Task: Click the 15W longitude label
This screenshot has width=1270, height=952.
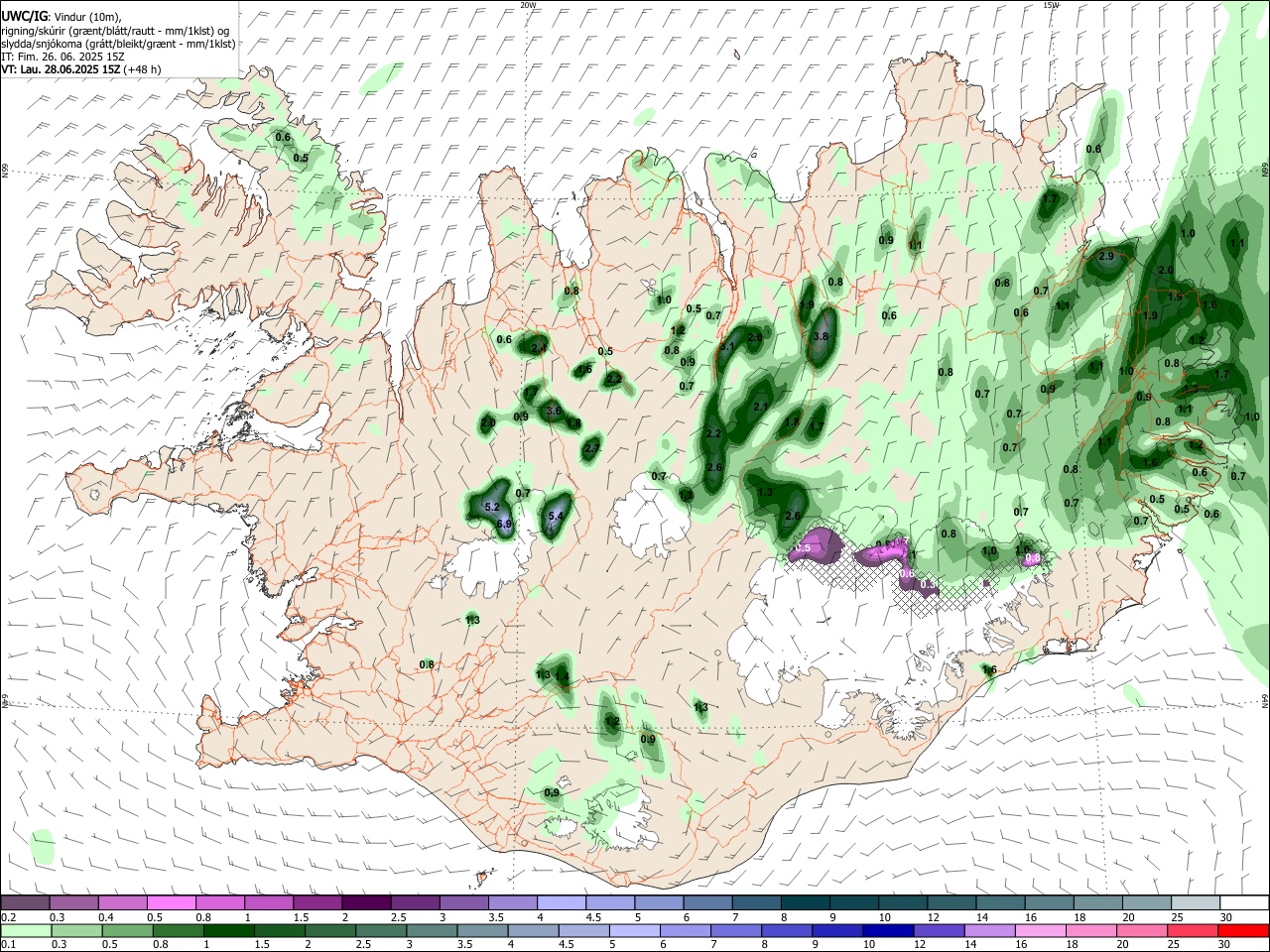Action: click(x=1051, y=4)
